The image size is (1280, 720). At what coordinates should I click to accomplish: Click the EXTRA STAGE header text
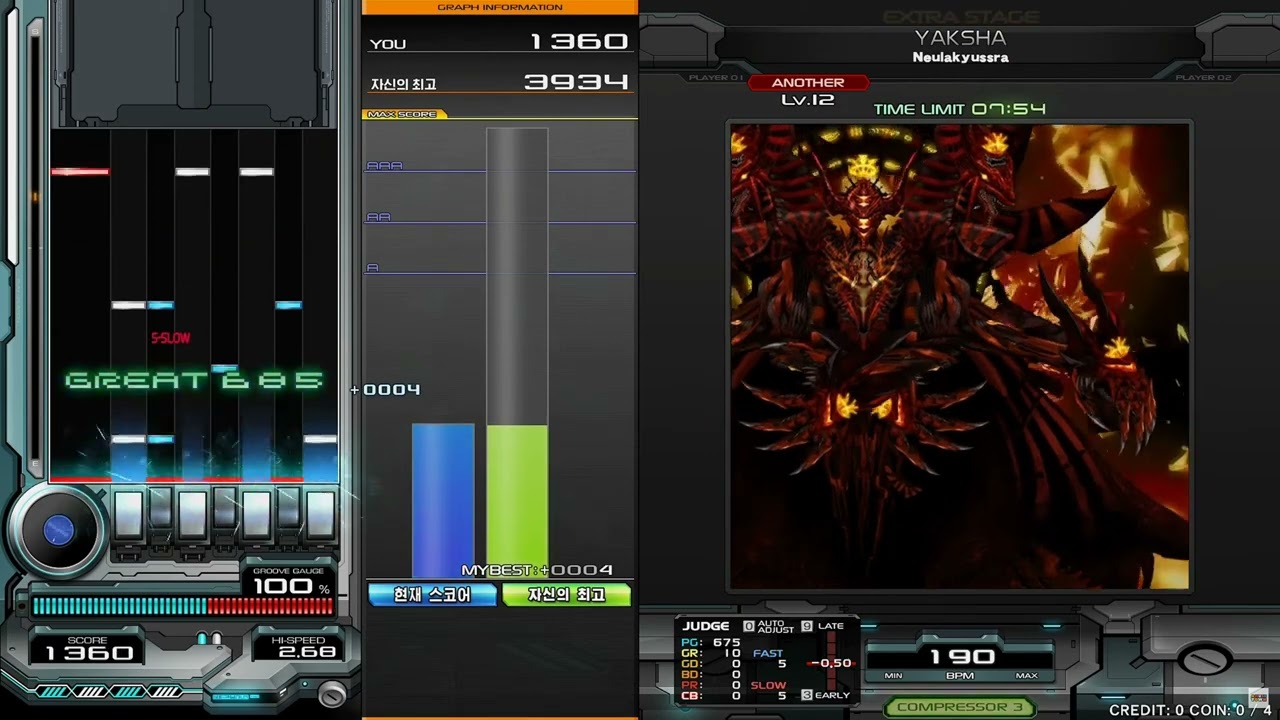[x=961, y=17]
